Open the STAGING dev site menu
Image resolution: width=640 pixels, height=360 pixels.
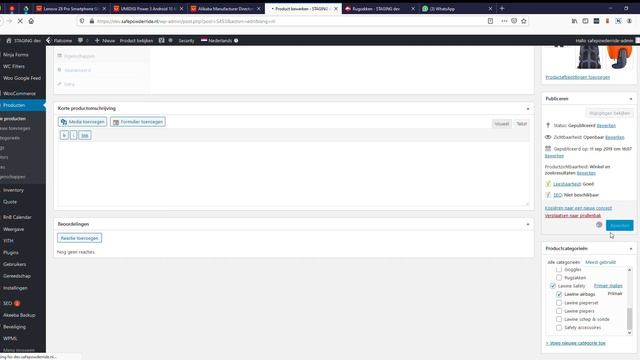(x=23, y=40)
